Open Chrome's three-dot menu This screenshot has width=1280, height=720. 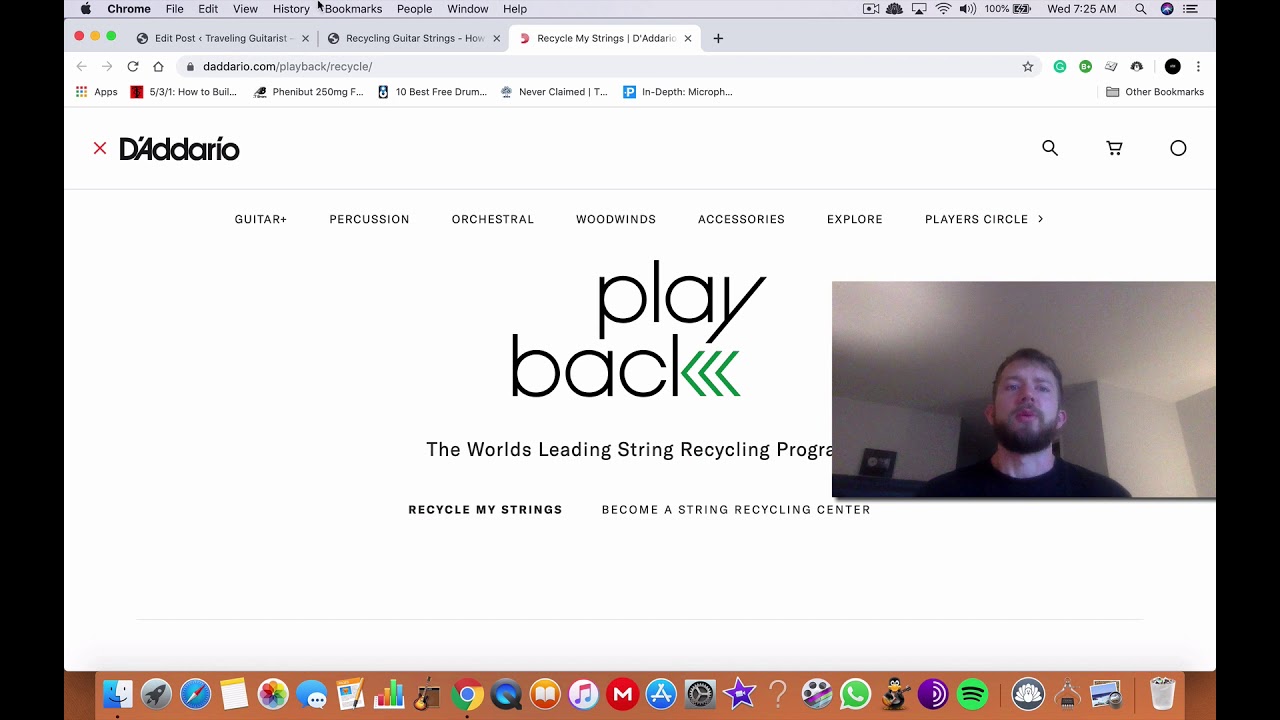click(1198, 66)
